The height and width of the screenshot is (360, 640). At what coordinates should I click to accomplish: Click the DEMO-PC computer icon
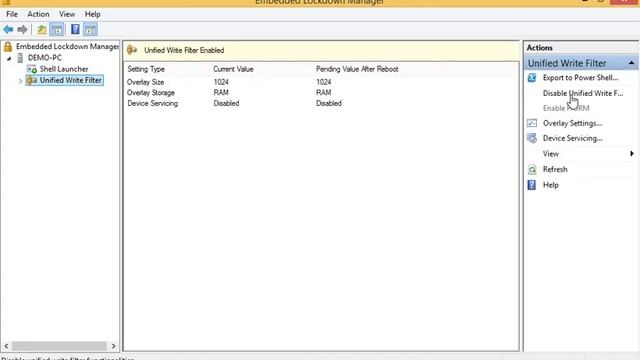pyautogui.click(x=20, y=58)
